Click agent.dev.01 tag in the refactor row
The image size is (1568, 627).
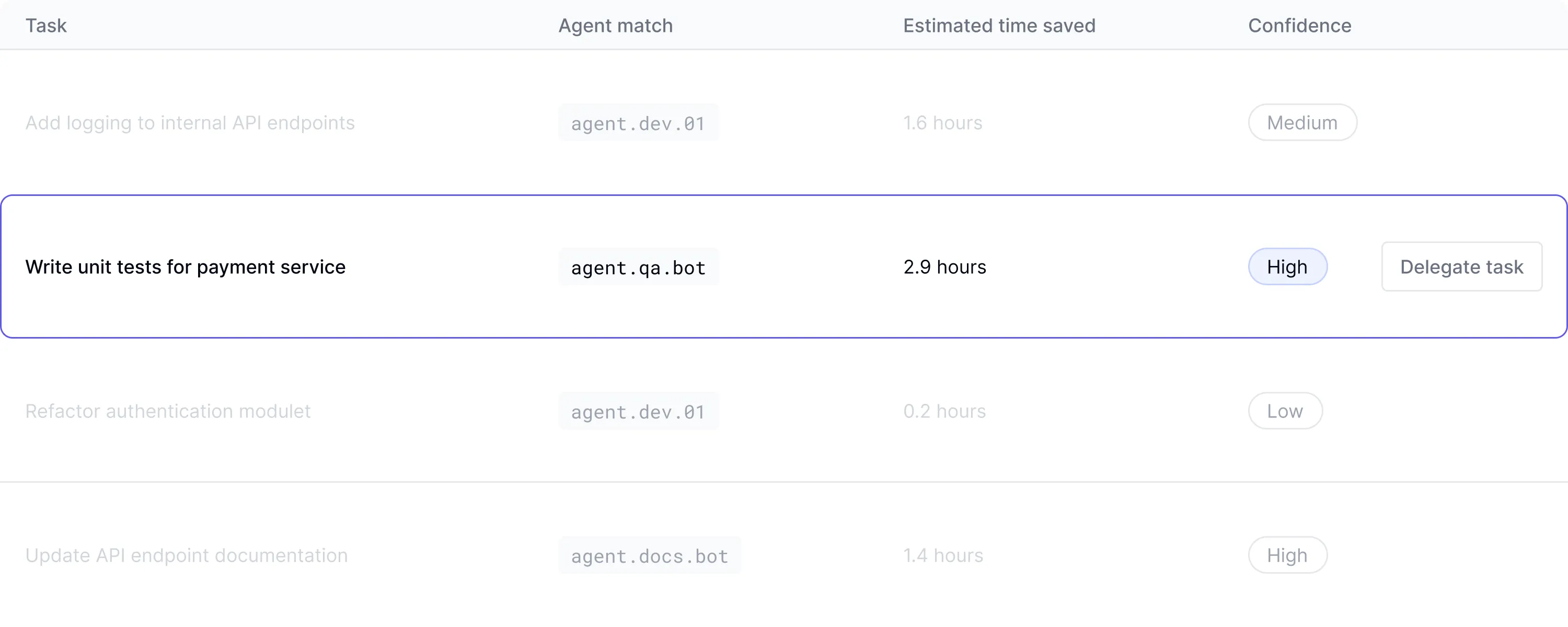coord(638,412)
